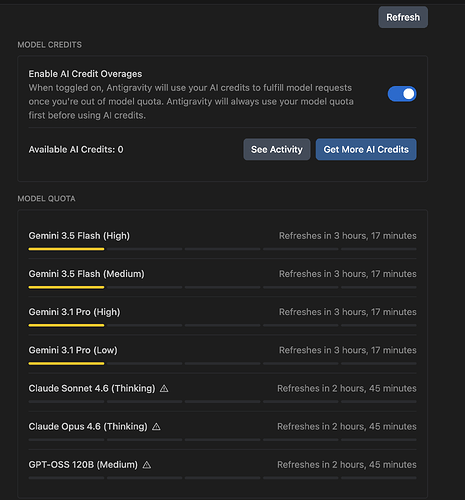Viewport: 465px width, 500px height.
Task: Click the Enable AI Credit Overages title
Action: (85, 74)
